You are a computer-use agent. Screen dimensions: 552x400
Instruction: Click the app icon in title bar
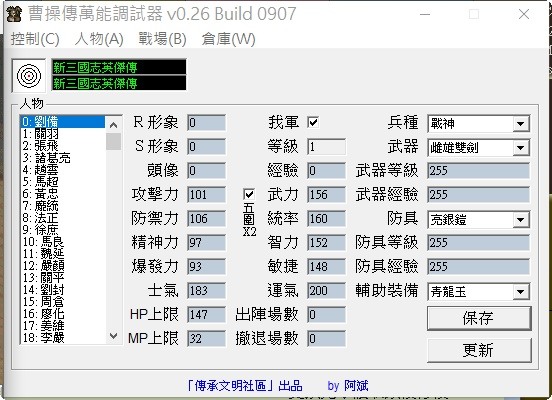pyautogui.click(x=14, y=14)
